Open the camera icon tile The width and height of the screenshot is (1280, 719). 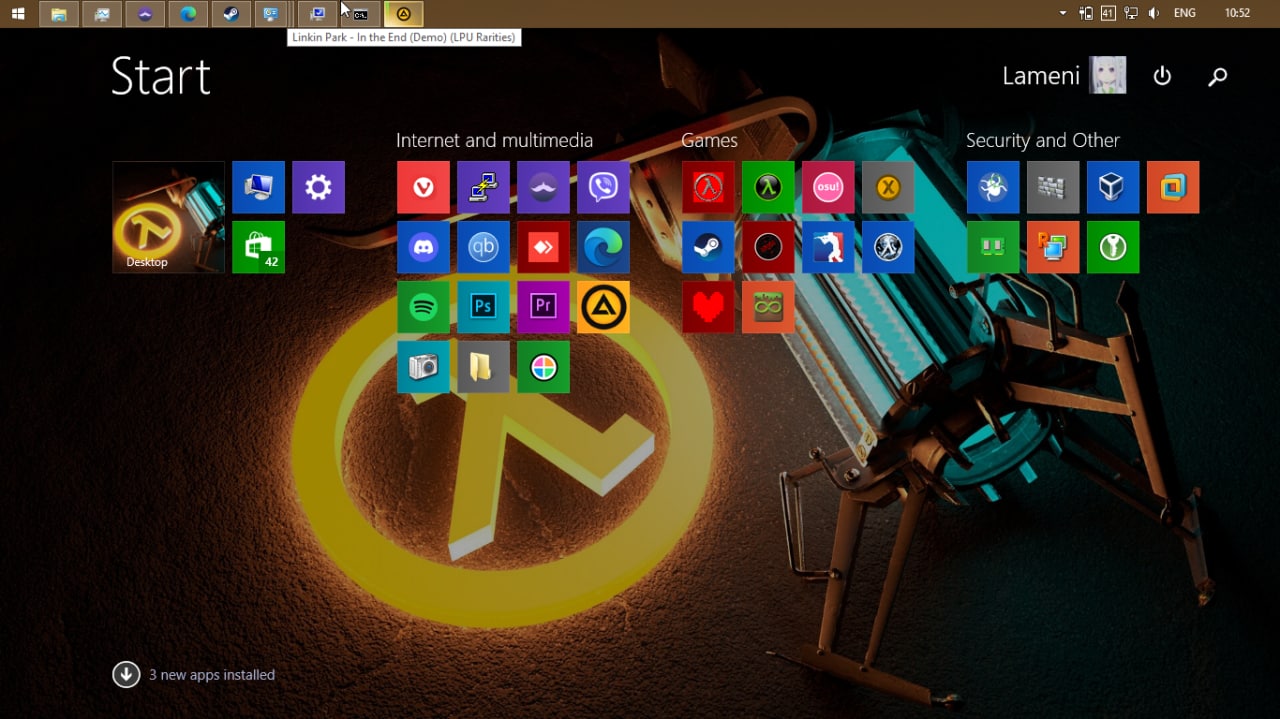423,367
